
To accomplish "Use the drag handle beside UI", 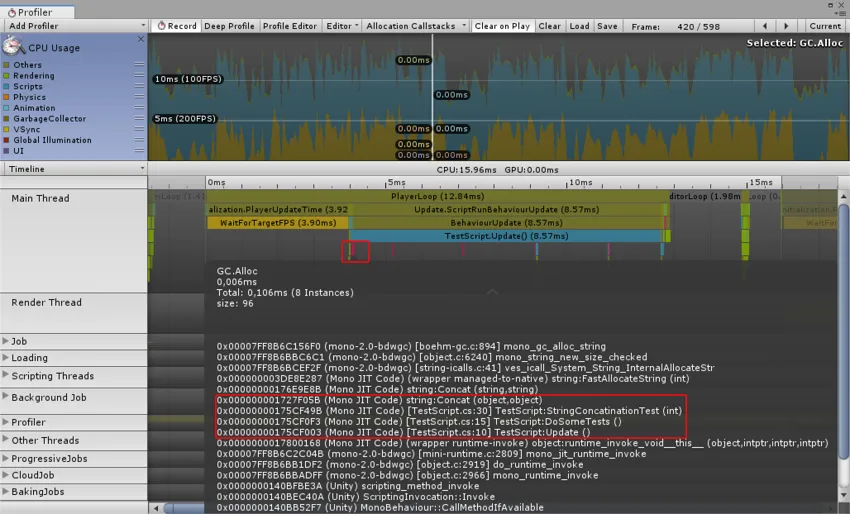I will pyautogui.click(x=139, y=150).
